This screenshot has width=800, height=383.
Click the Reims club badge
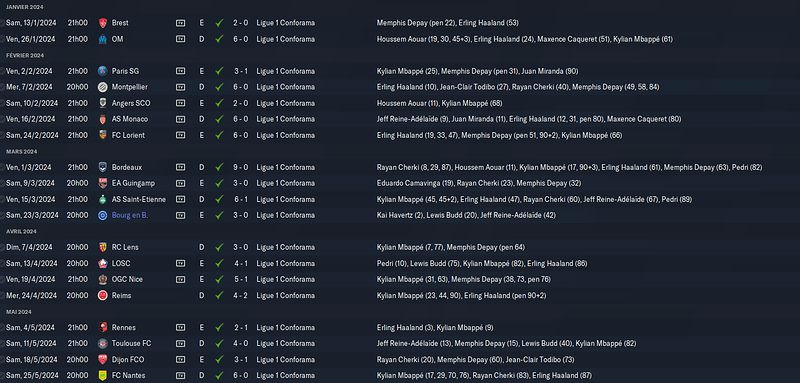[103, 296]
